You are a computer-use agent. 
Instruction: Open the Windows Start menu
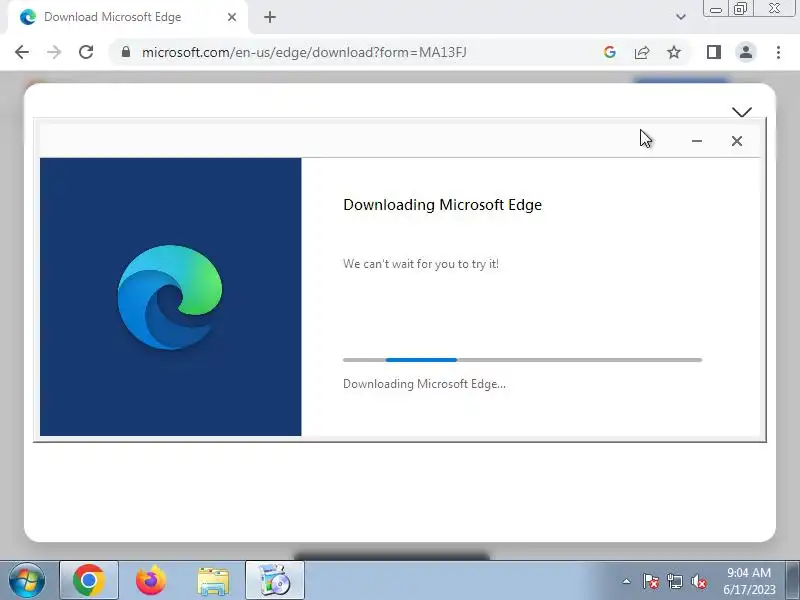point(27,580)
